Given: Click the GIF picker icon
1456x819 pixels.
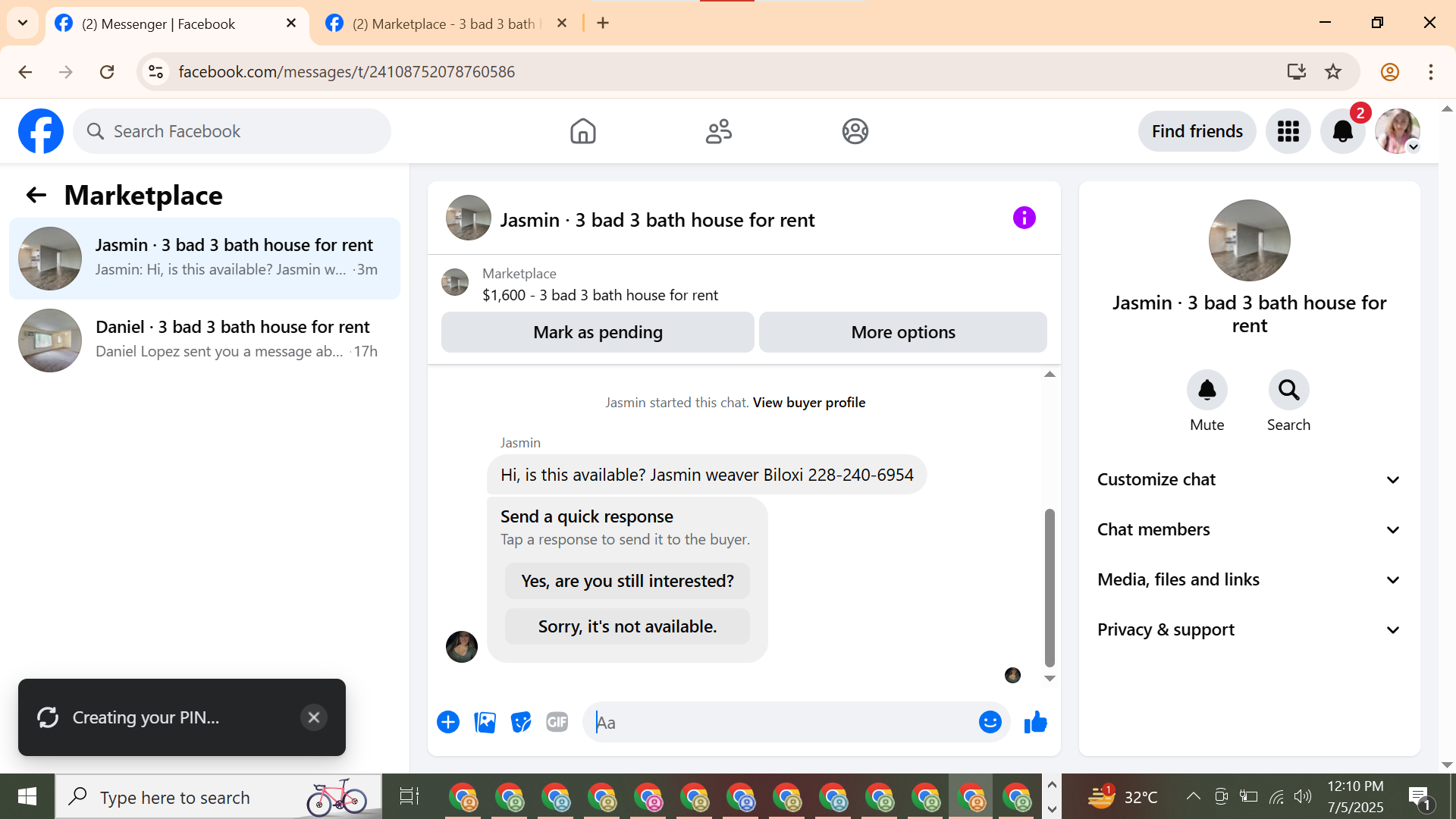Looking at the screenshot, I should tap(557, 723).
